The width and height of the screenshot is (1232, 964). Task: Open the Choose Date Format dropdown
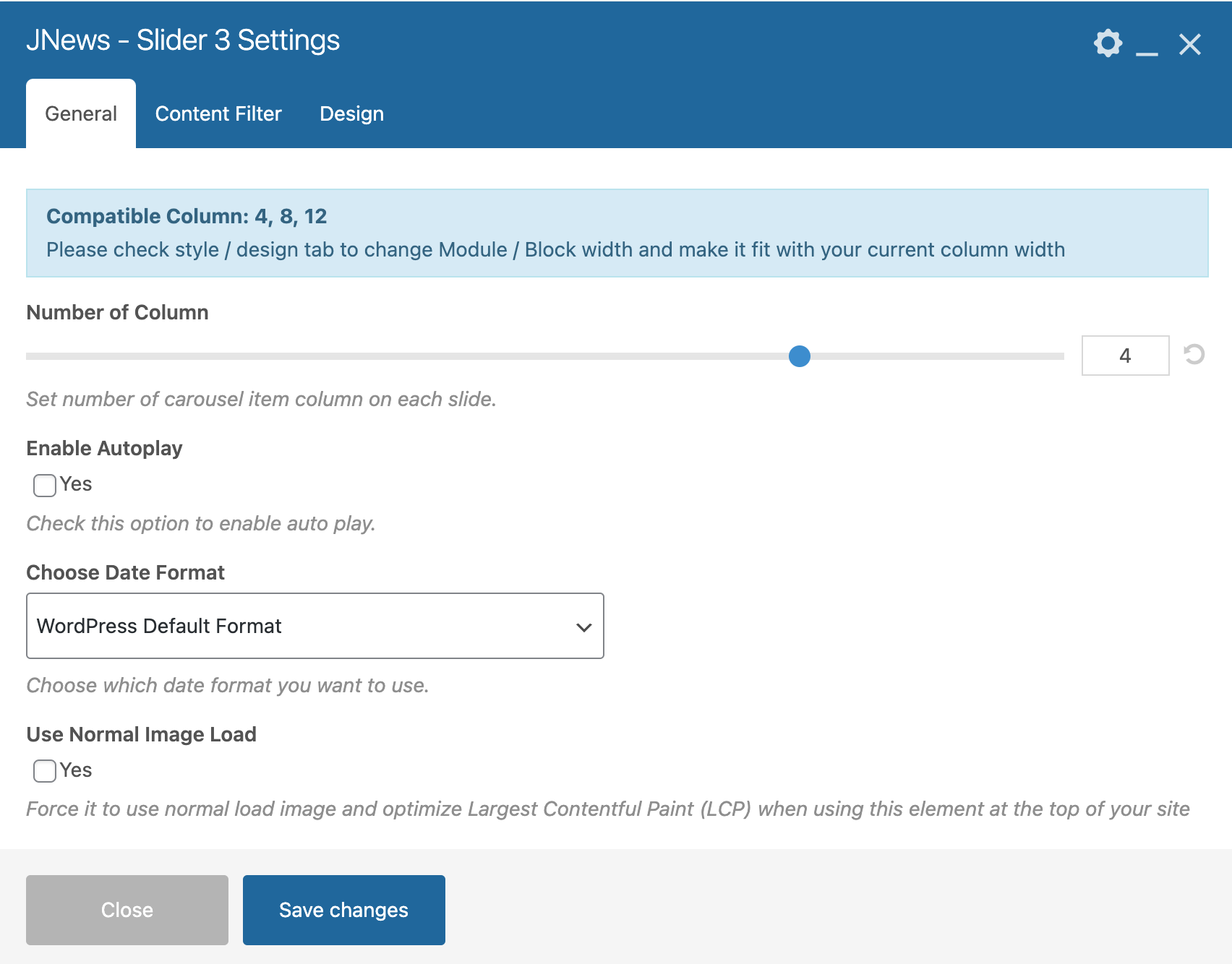(315, 626)
